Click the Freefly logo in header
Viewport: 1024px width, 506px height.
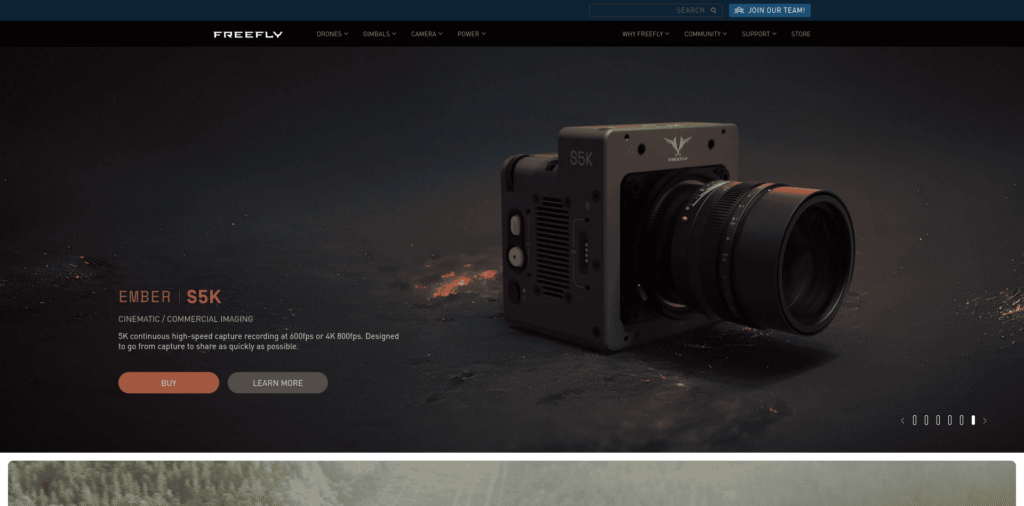248,35
